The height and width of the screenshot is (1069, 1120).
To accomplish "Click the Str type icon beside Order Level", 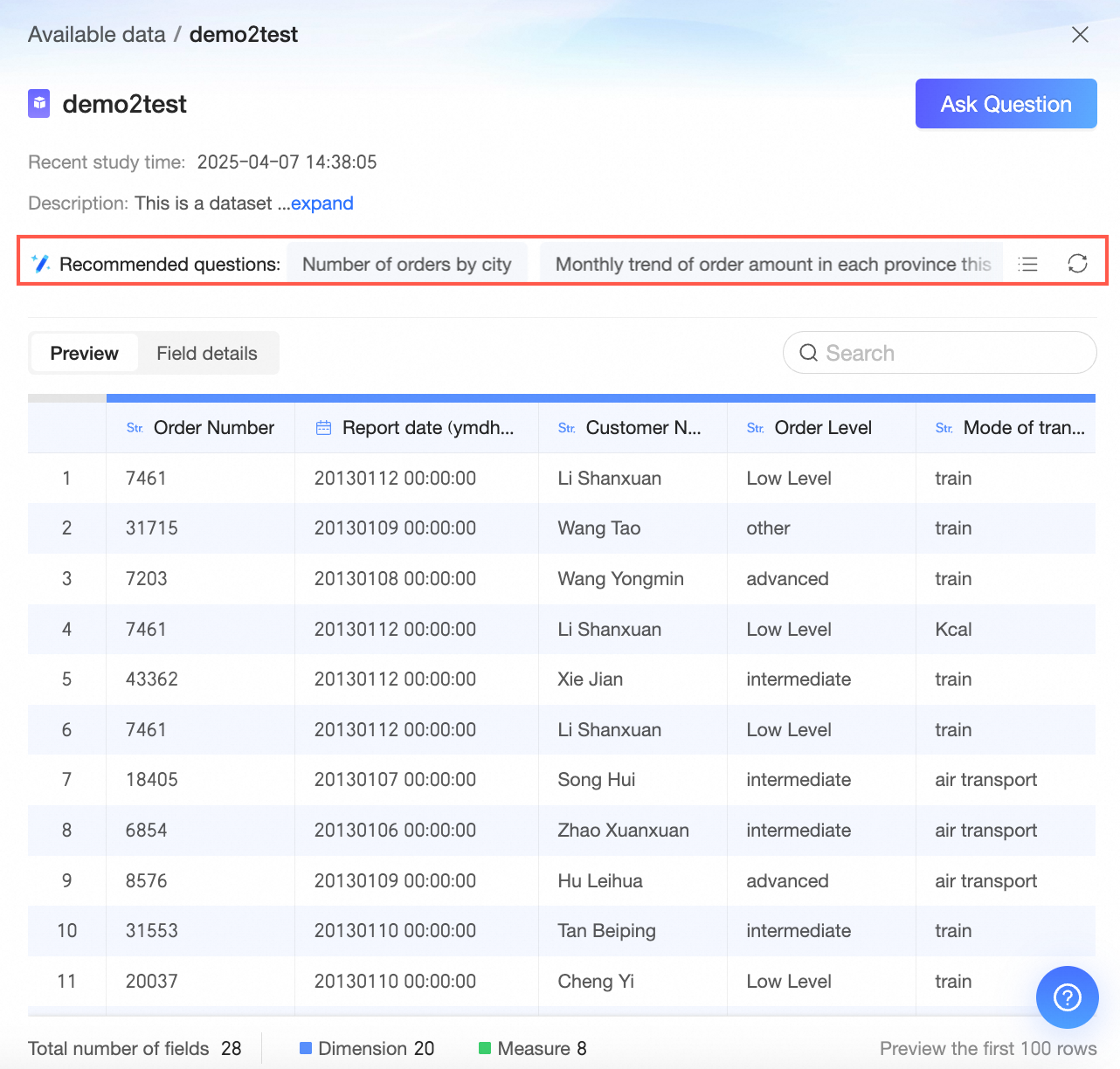I will [x=756, y=428].
